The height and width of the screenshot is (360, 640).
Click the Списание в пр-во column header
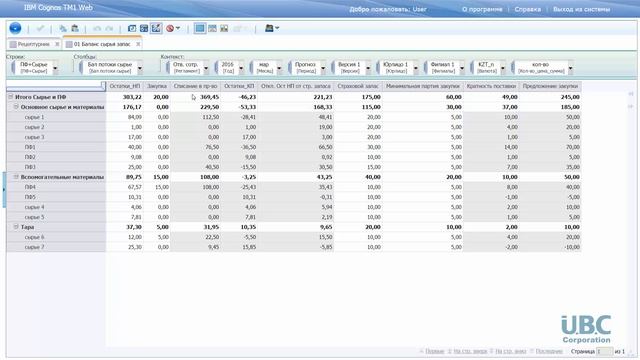196,86
